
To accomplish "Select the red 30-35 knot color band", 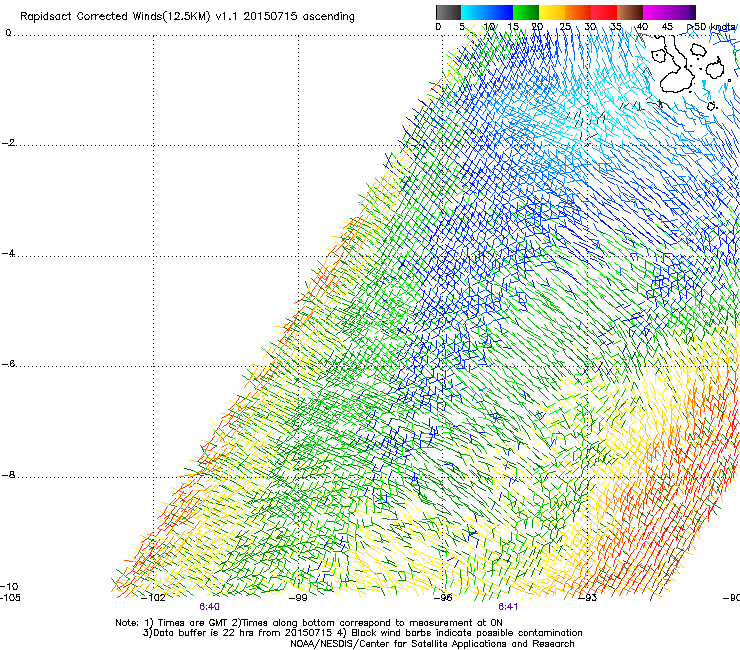I will click(x=604, y=12).
